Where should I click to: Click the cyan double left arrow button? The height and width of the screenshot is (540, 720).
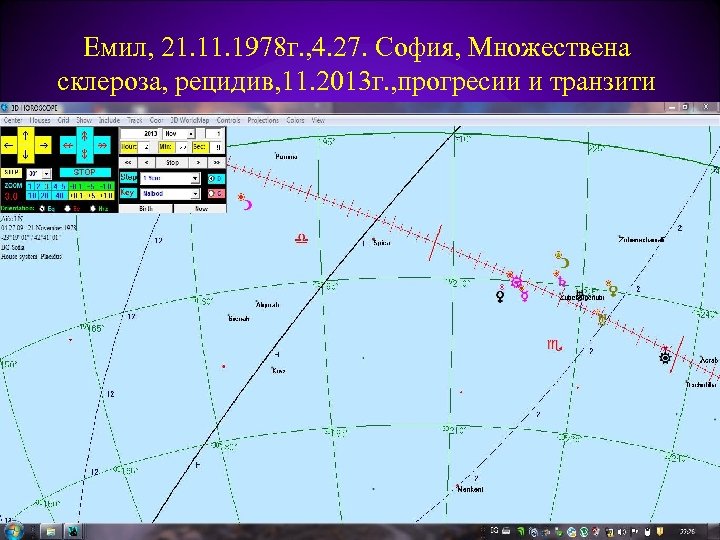pyautogui.click(x=68, y=146)
